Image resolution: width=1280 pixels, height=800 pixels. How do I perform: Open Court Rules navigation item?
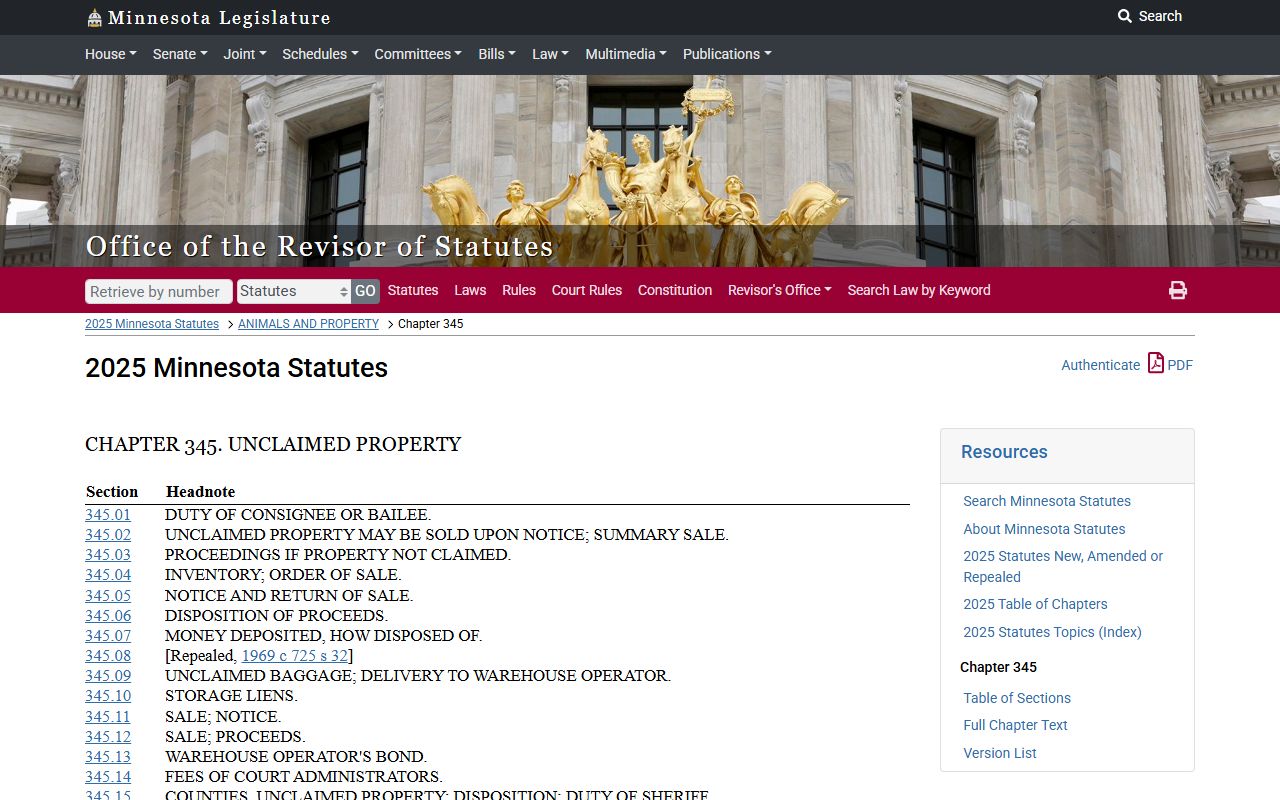tap(587, 290)
